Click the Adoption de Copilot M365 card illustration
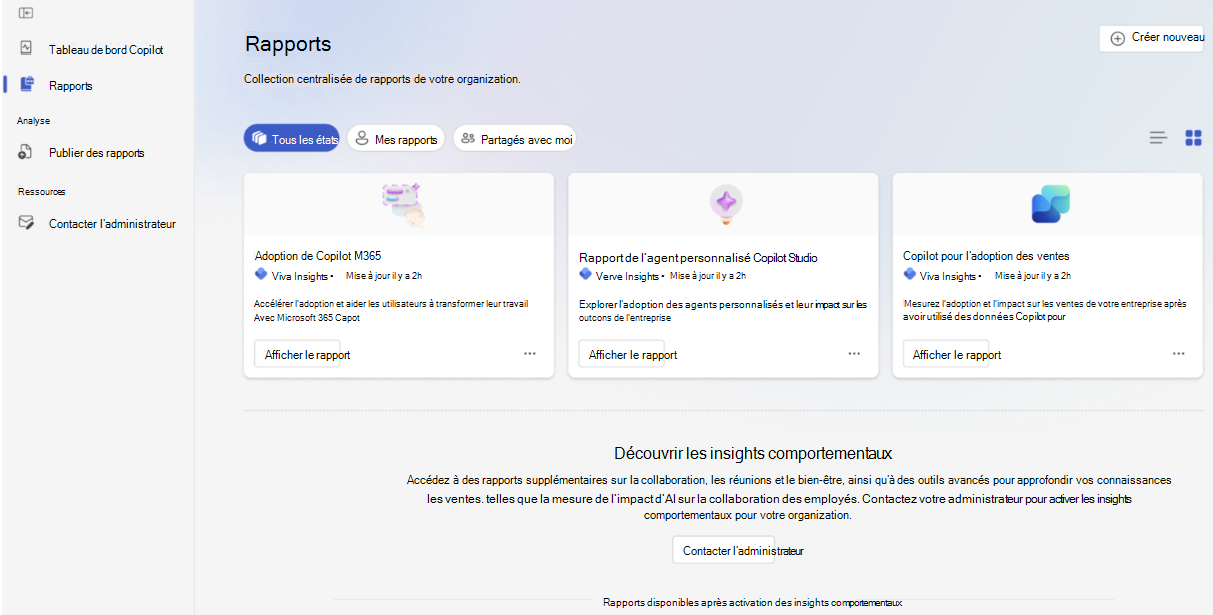The image size is (1213, 615). [x=404, y=204]
